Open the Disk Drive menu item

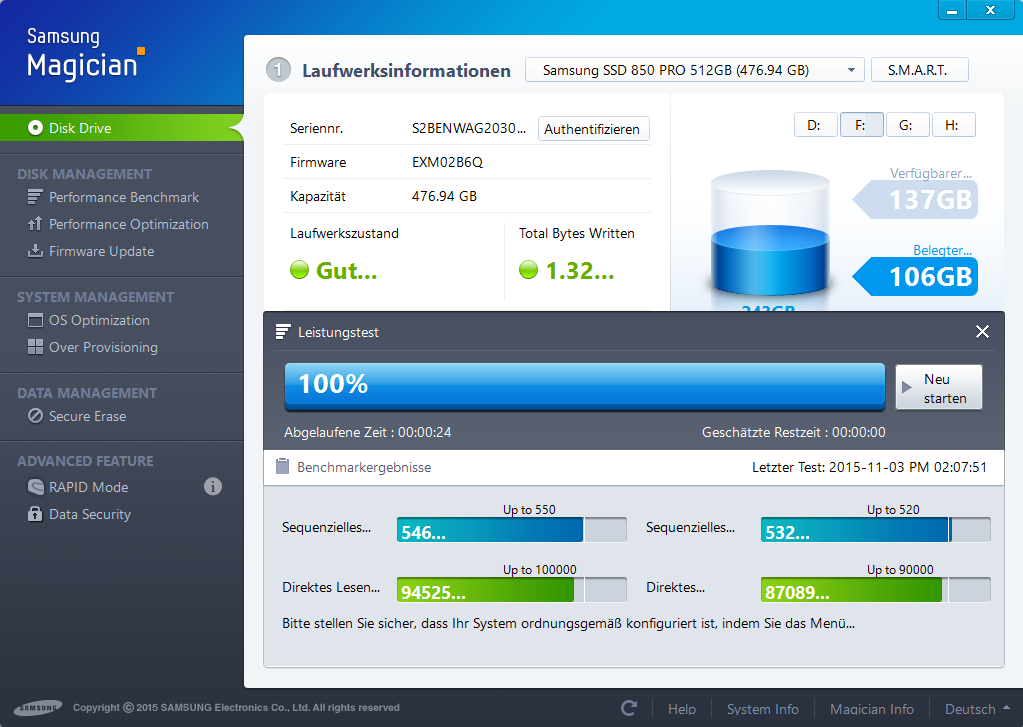121,128
